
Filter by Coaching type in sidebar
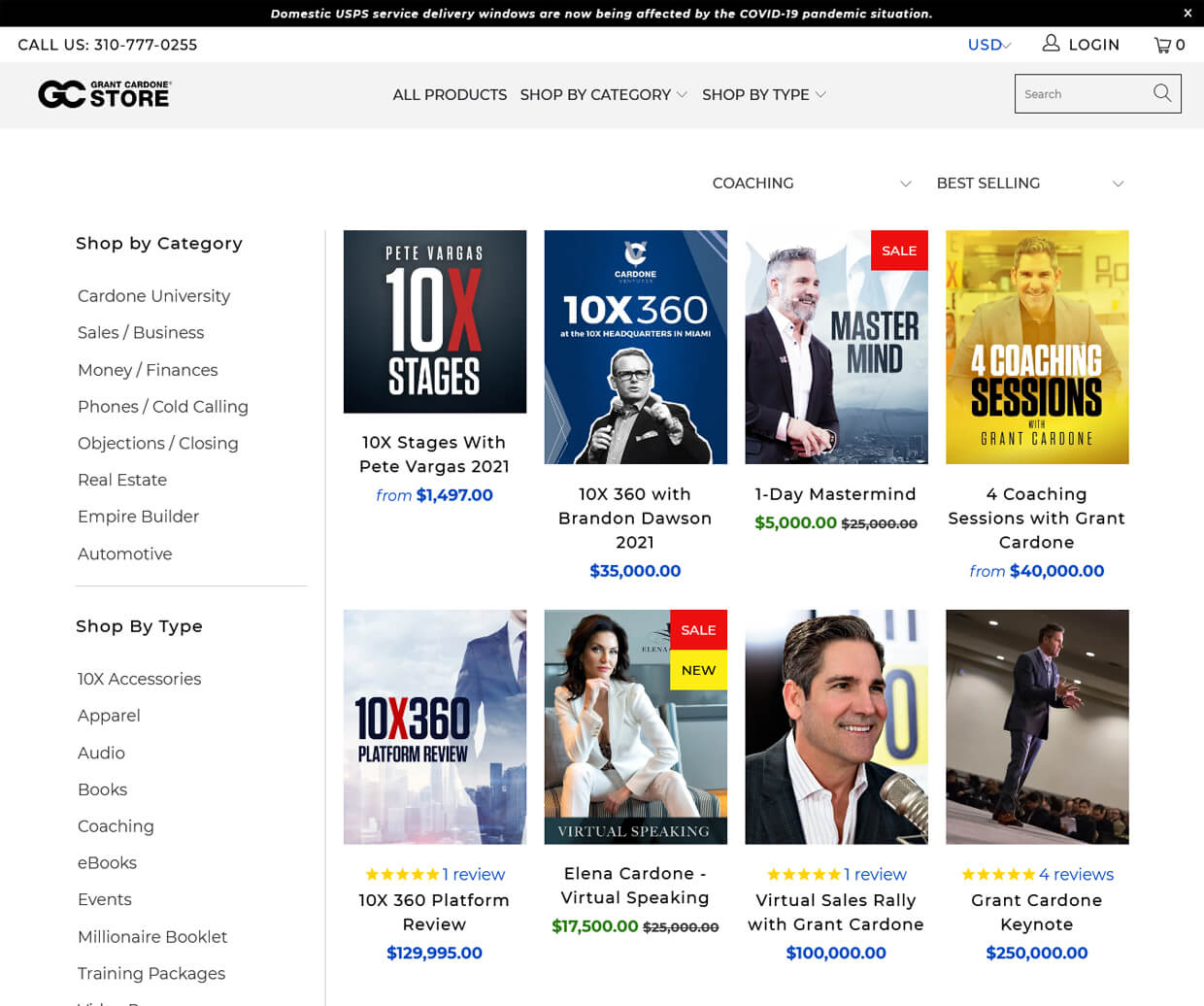tap(116, 826)
